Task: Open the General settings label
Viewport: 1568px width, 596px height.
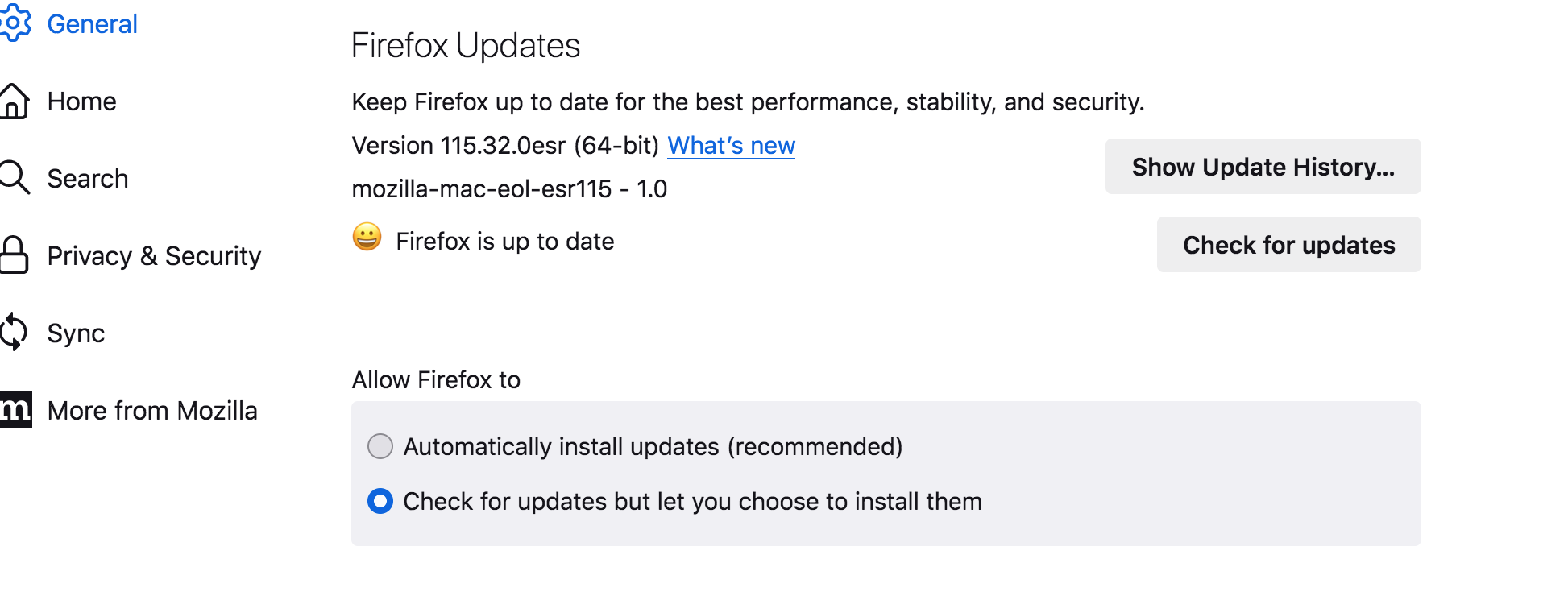Action: [x=92, y=24]
